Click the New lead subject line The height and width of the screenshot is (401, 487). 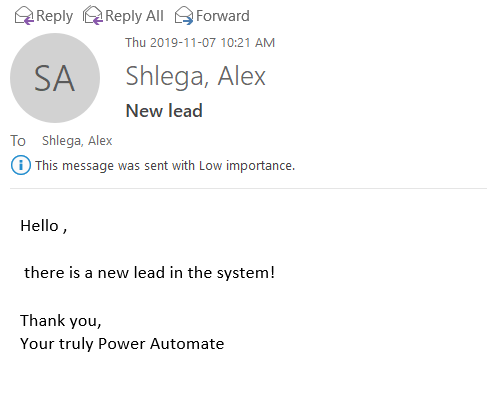tap(164, 111)
